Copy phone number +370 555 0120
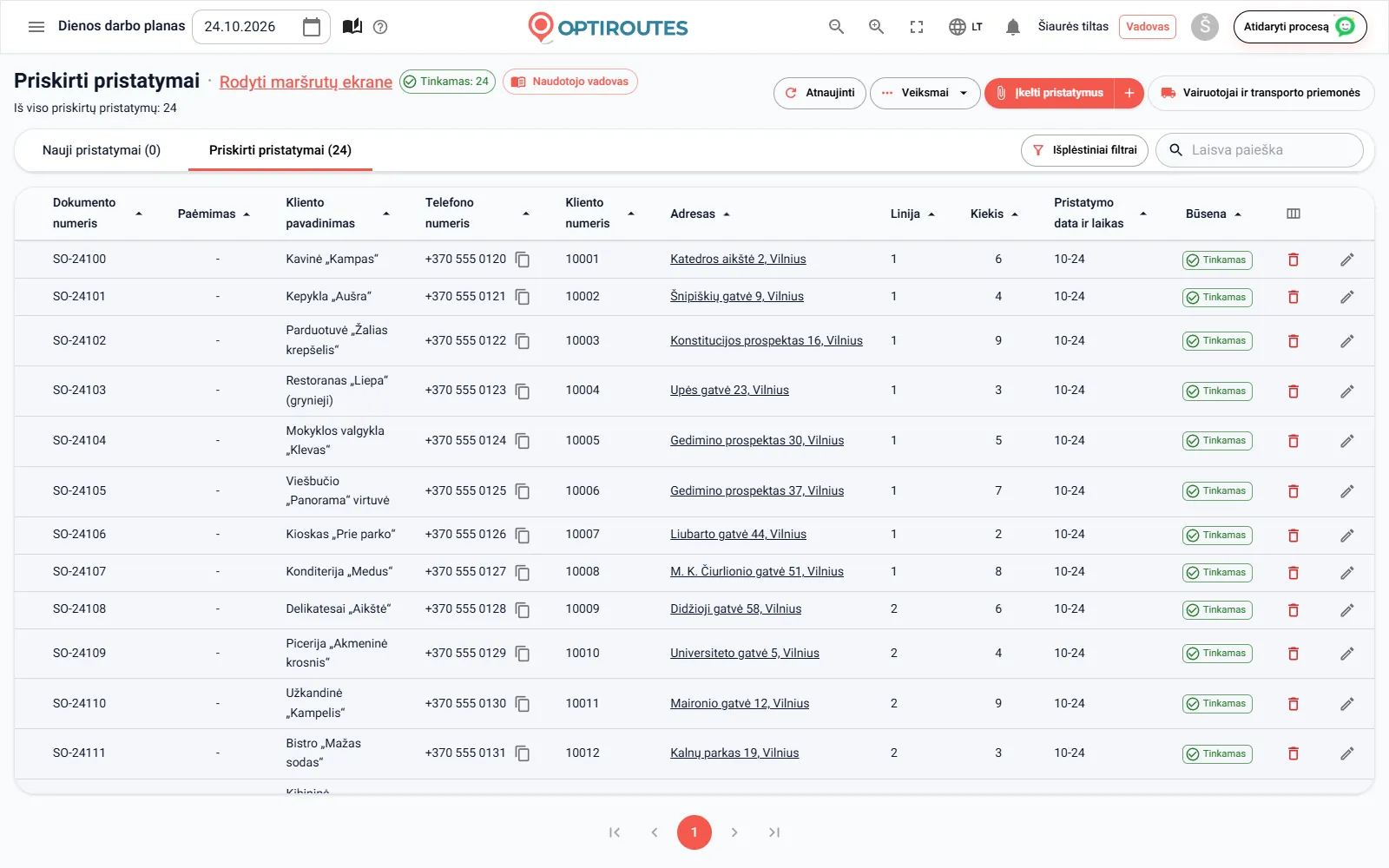The width and height of the screenshot is (1389, 868). 523,260
